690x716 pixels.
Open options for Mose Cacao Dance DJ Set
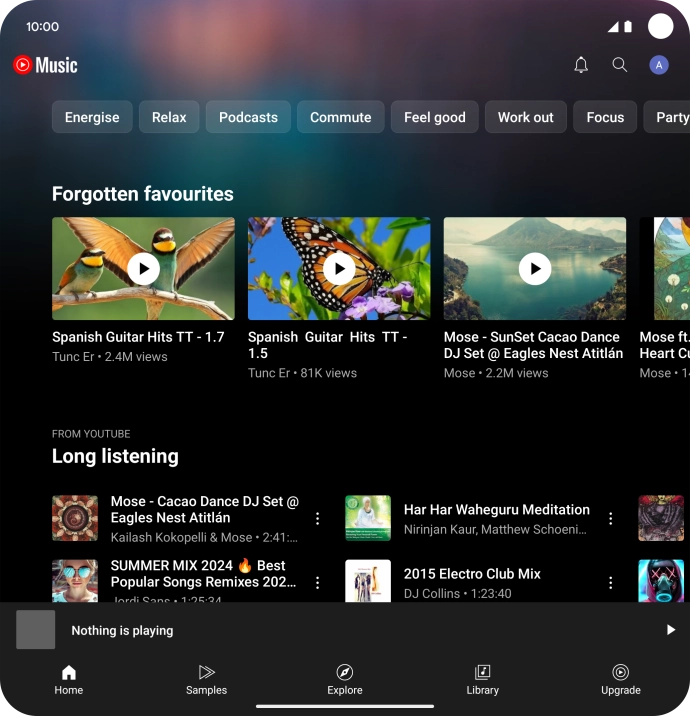318,518
